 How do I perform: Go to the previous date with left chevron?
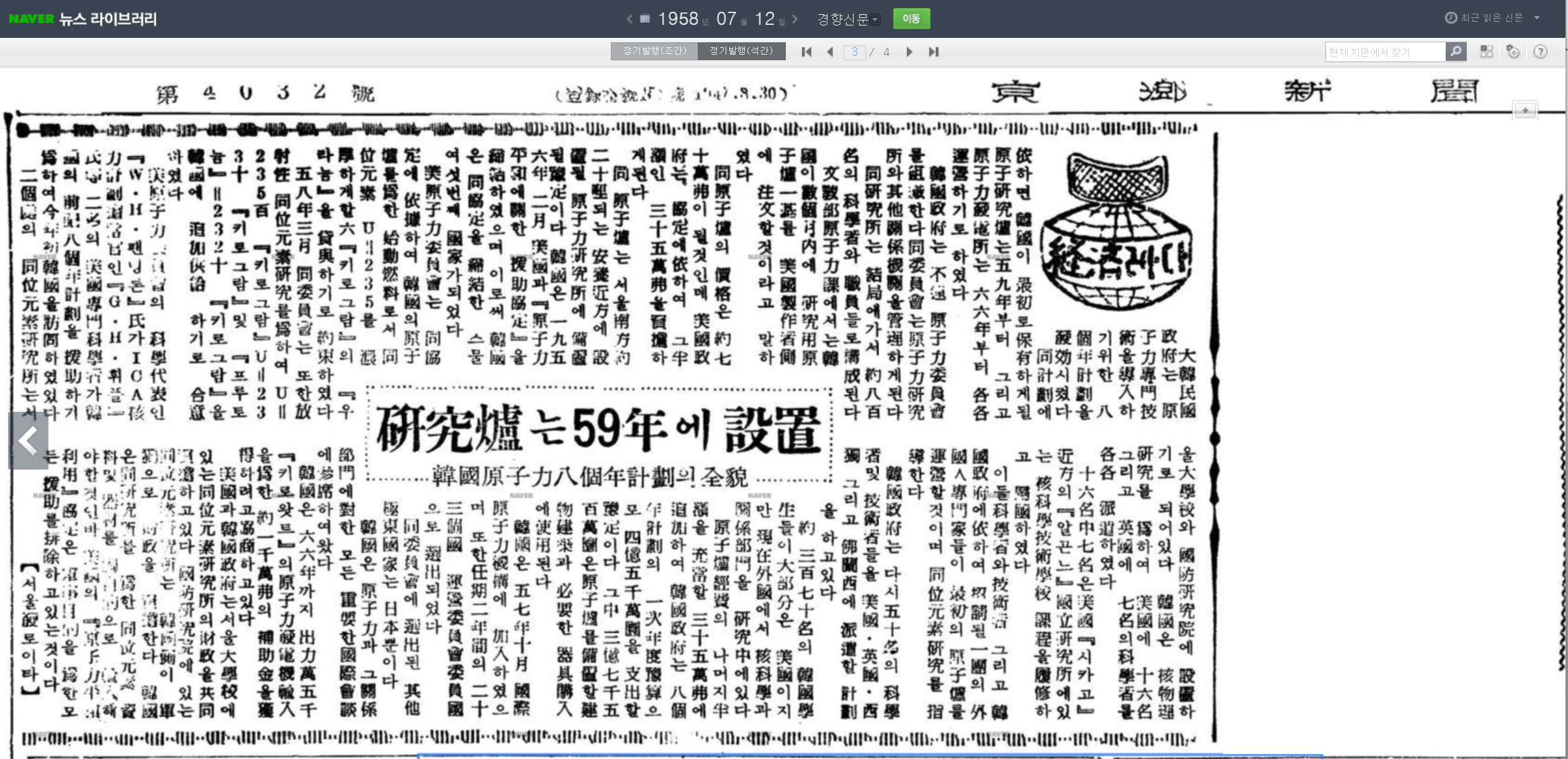tap(629, 19)
